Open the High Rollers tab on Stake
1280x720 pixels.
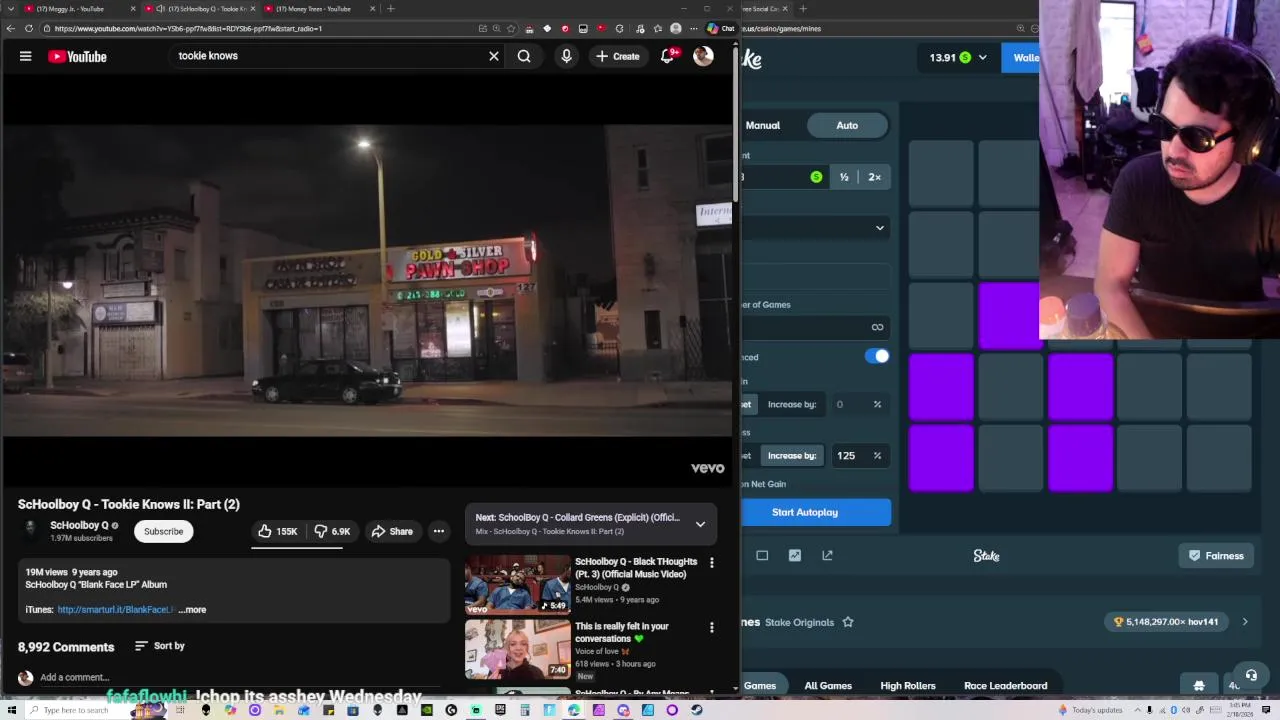pos(908,686)
